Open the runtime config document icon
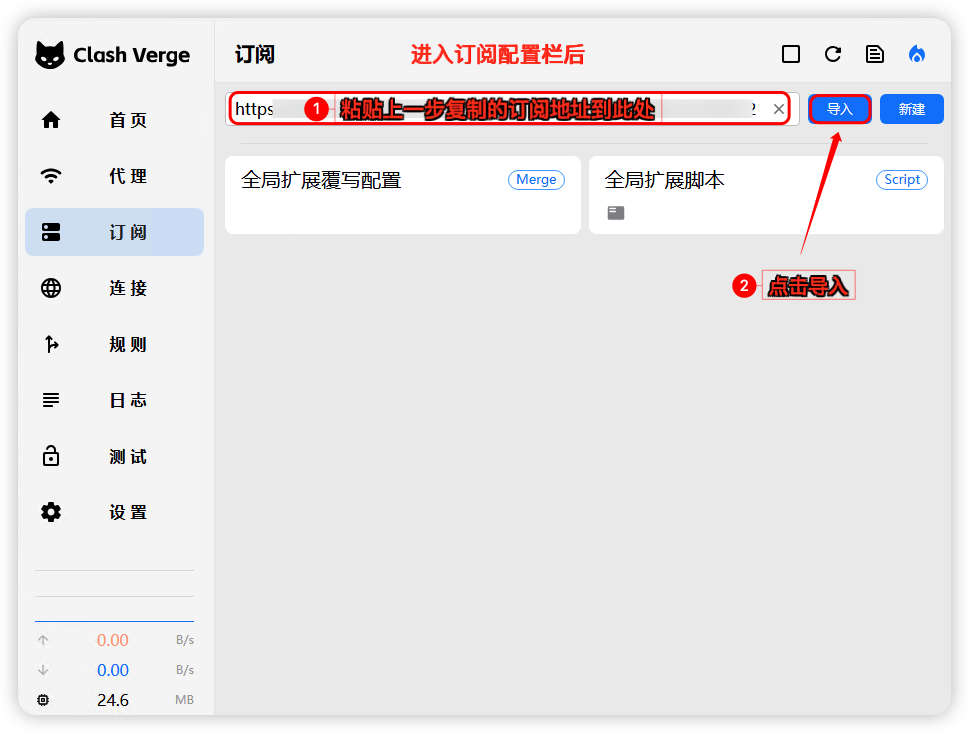 point(875,55)
